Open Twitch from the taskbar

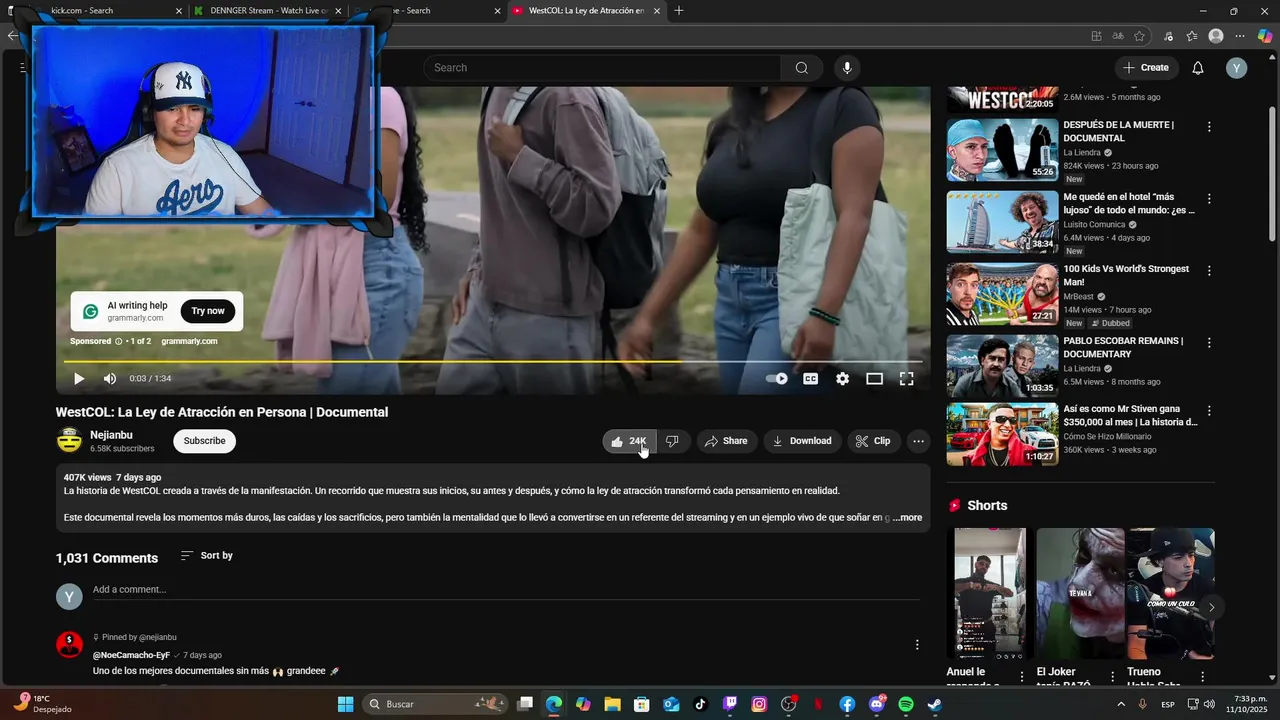tap(730, 704)
